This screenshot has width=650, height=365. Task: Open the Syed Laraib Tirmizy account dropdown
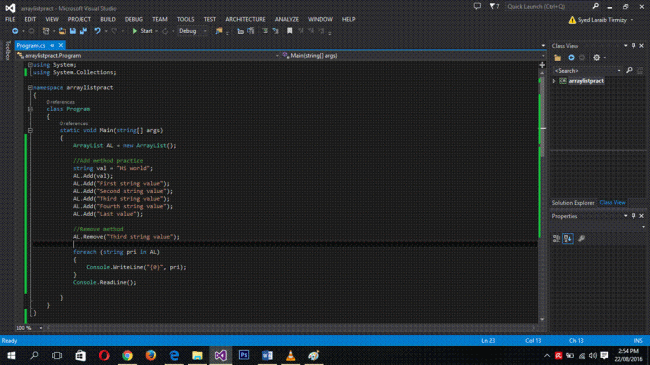[601, 20]
